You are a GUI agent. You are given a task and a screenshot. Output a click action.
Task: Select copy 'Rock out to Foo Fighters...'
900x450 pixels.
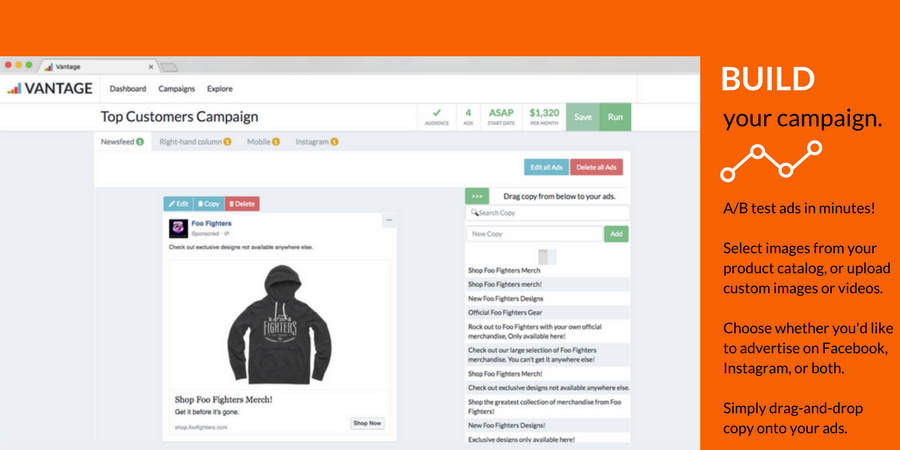(548, 331)
